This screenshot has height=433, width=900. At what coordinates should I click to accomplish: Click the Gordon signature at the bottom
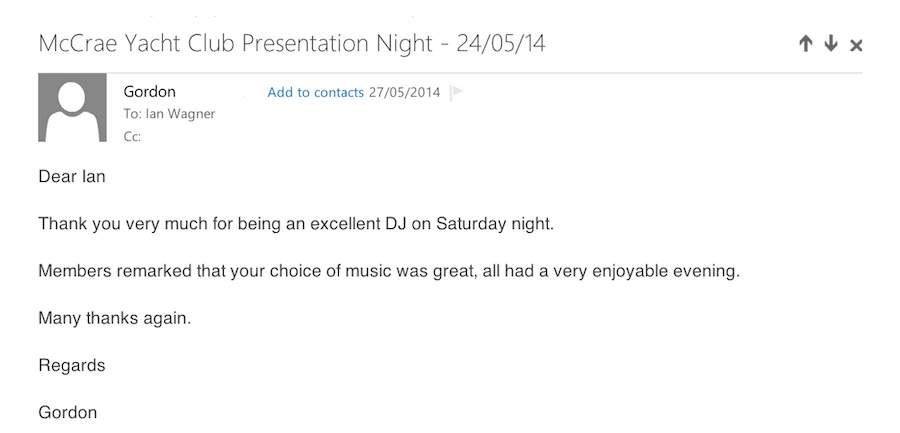[x=68, y=412]
